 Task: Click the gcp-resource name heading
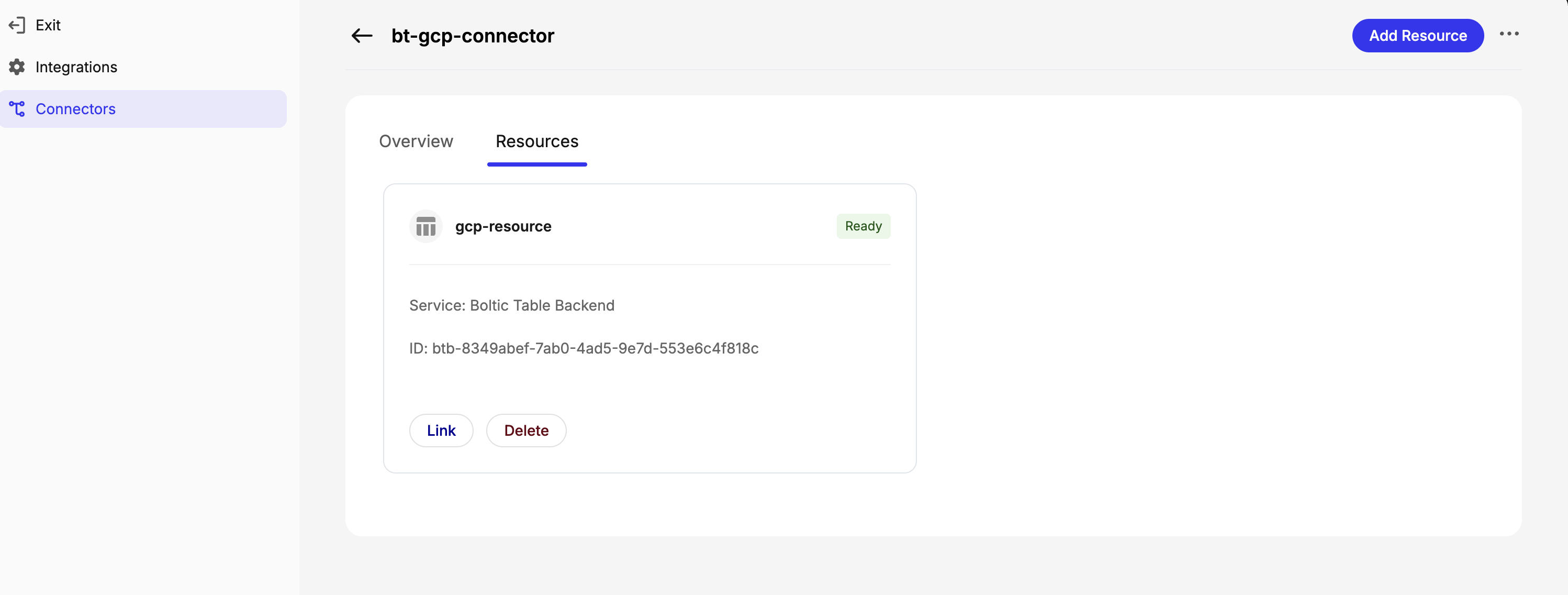click(x=503, y=226)
